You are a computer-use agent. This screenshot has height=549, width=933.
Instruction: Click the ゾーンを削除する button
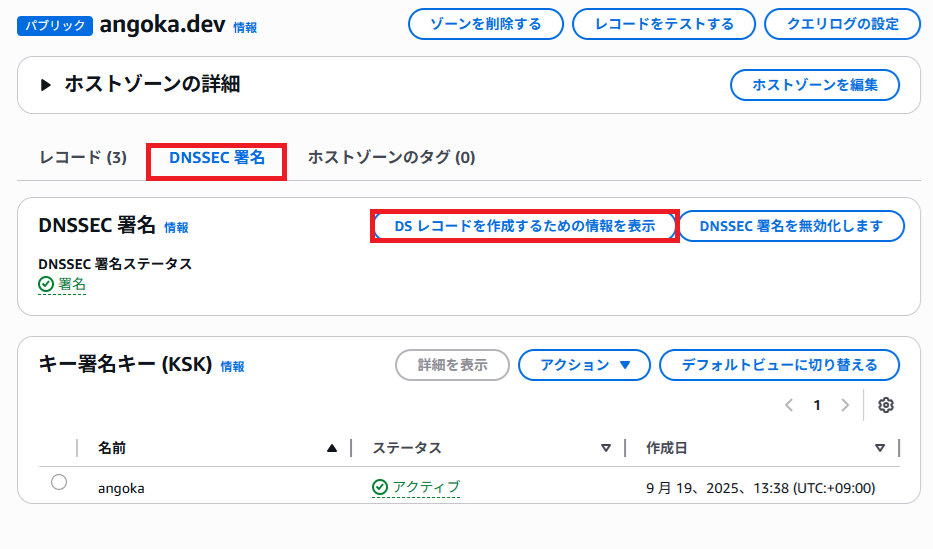(x=485, y=24)
